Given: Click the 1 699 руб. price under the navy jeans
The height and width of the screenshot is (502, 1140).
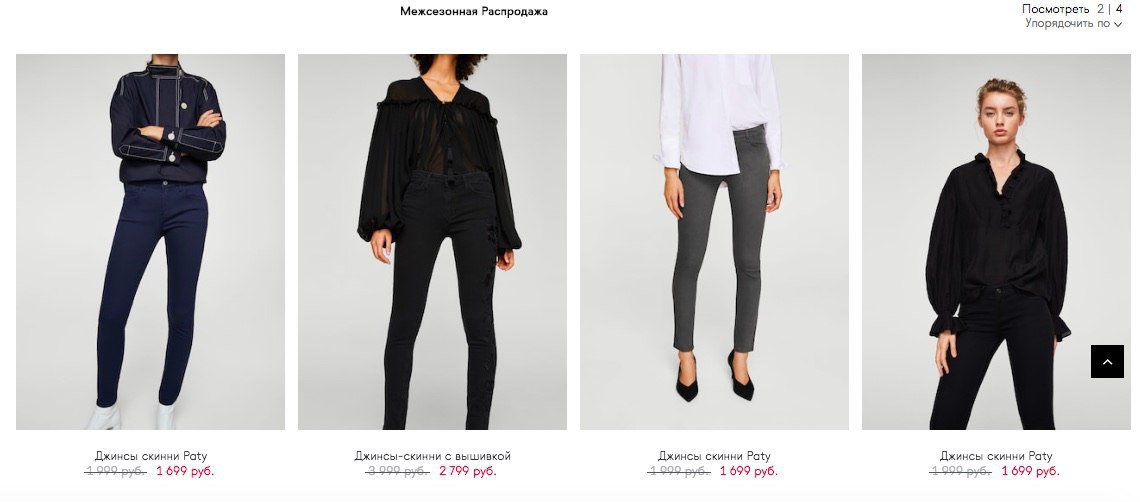Looking at the screenshot, I should (185, 471).
